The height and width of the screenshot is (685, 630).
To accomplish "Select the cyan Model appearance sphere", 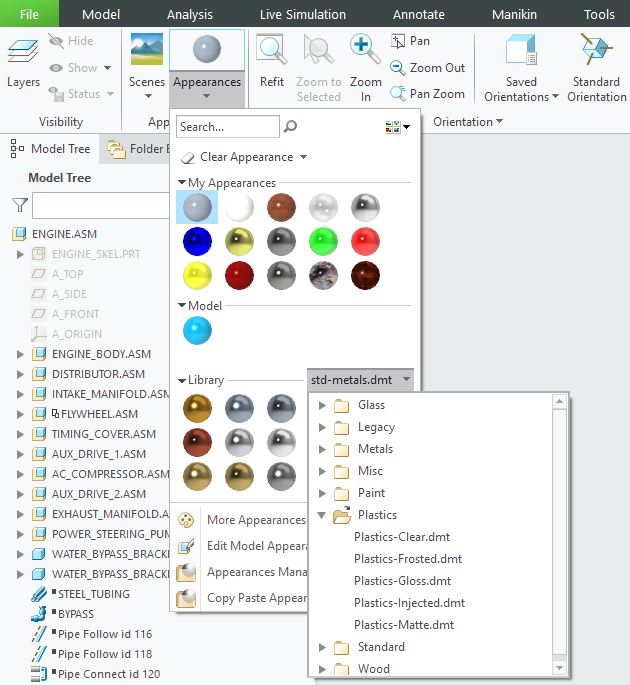I will point(197,330).
